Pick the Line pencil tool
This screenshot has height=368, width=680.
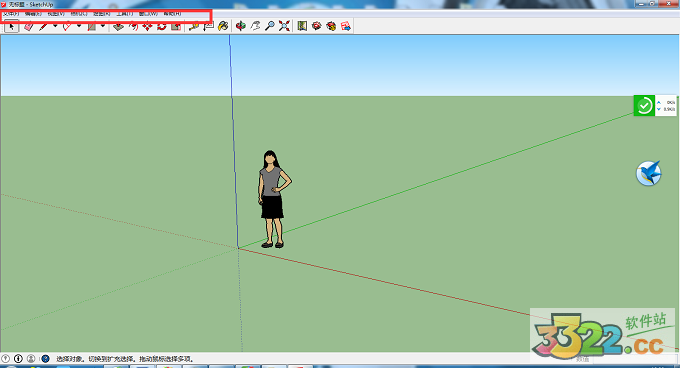pyautogui.click(x=43, y=26)
